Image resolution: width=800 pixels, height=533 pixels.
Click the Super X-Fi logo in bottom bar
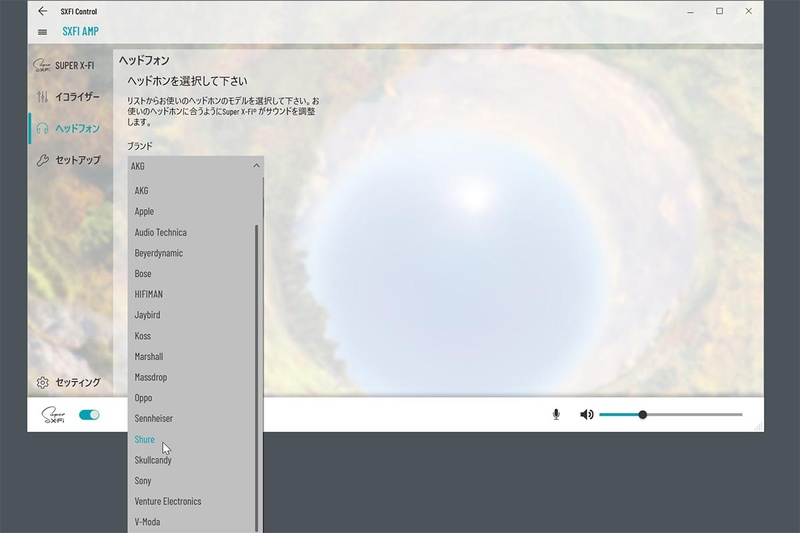[x=53, y=415]
